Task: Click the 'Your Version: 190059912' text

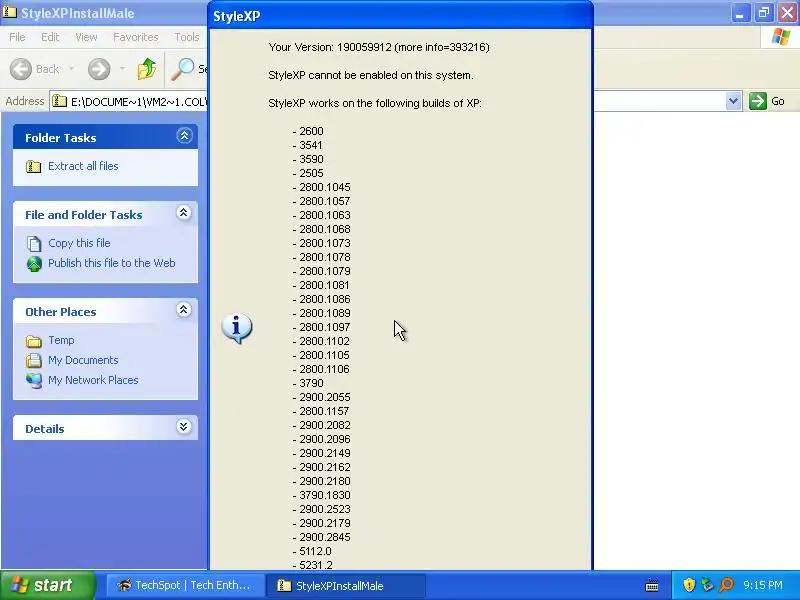Action: tap(330, 47)
